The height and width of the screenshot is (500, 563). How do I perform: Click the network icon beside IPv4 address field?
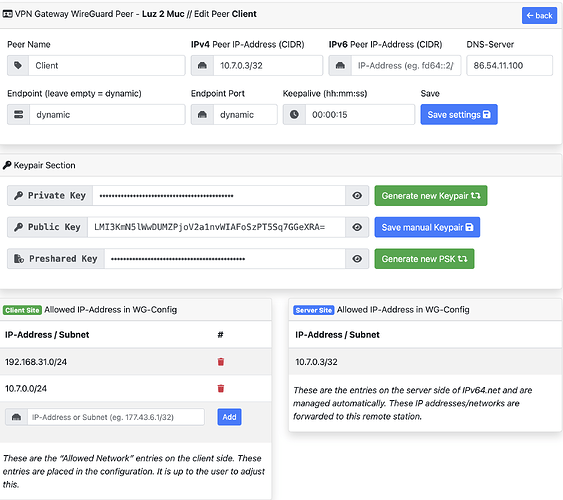(202, 65)
